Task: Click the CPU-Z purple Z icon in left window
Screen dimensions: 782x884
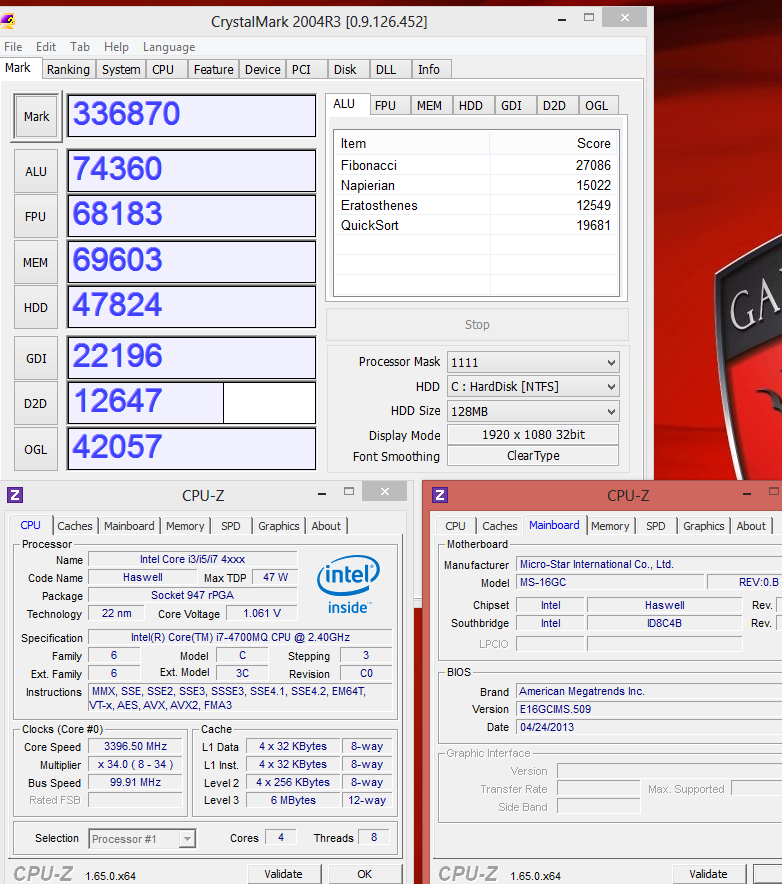Action: tap(15, 495)
